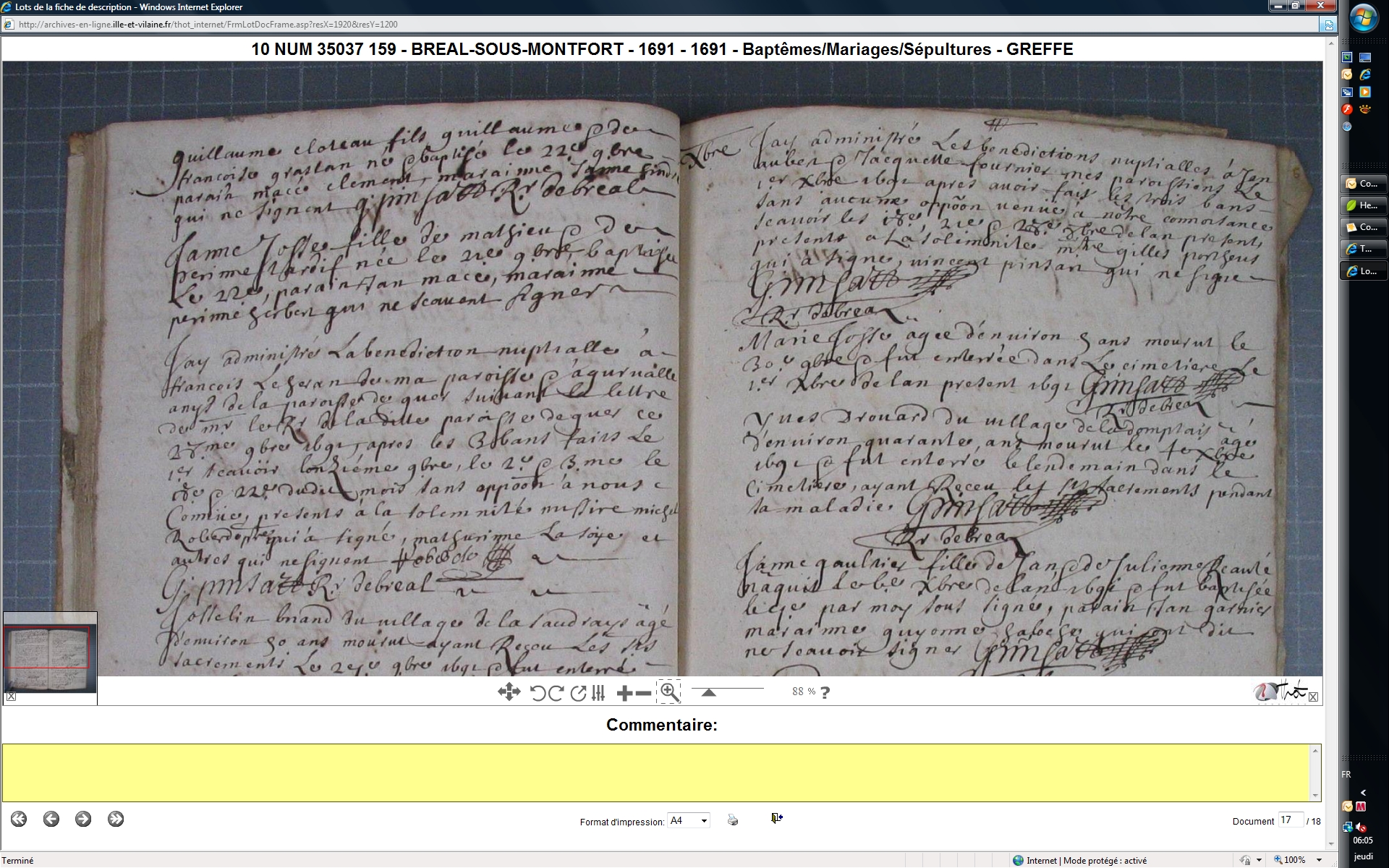Zoom in with the plus icon
1389x868 pixels.
(624, 694)
